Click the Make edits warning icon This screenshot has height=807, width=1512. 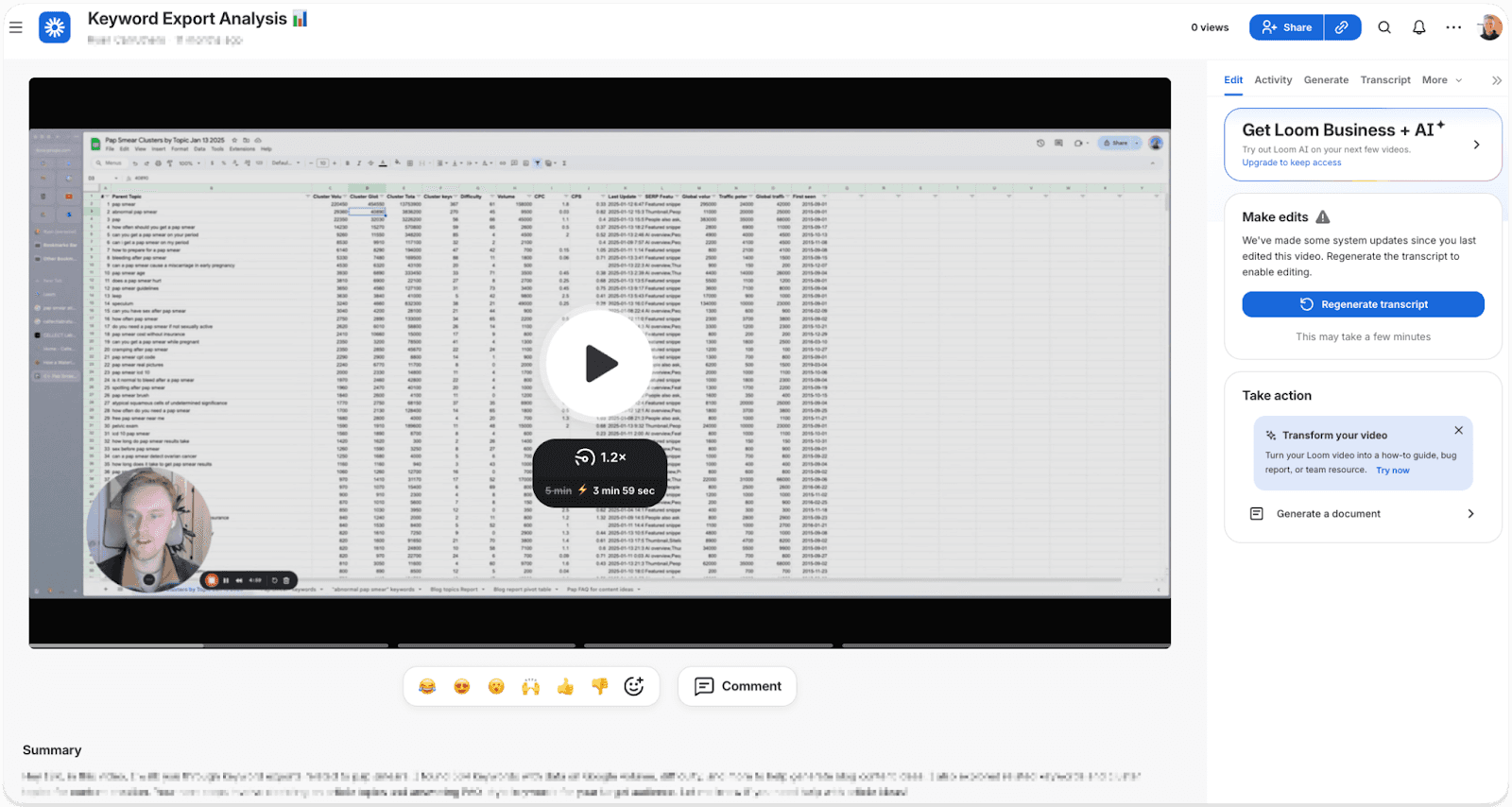(1323, 217)
